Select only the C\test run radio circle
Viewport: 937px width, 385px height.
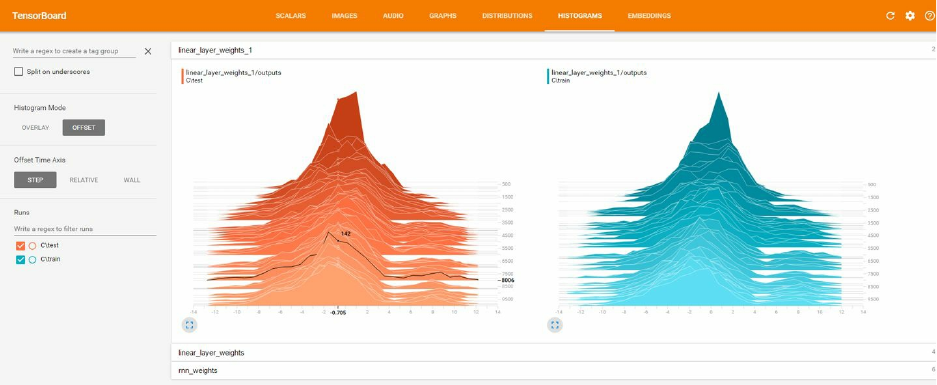click(x=32, y=246)
